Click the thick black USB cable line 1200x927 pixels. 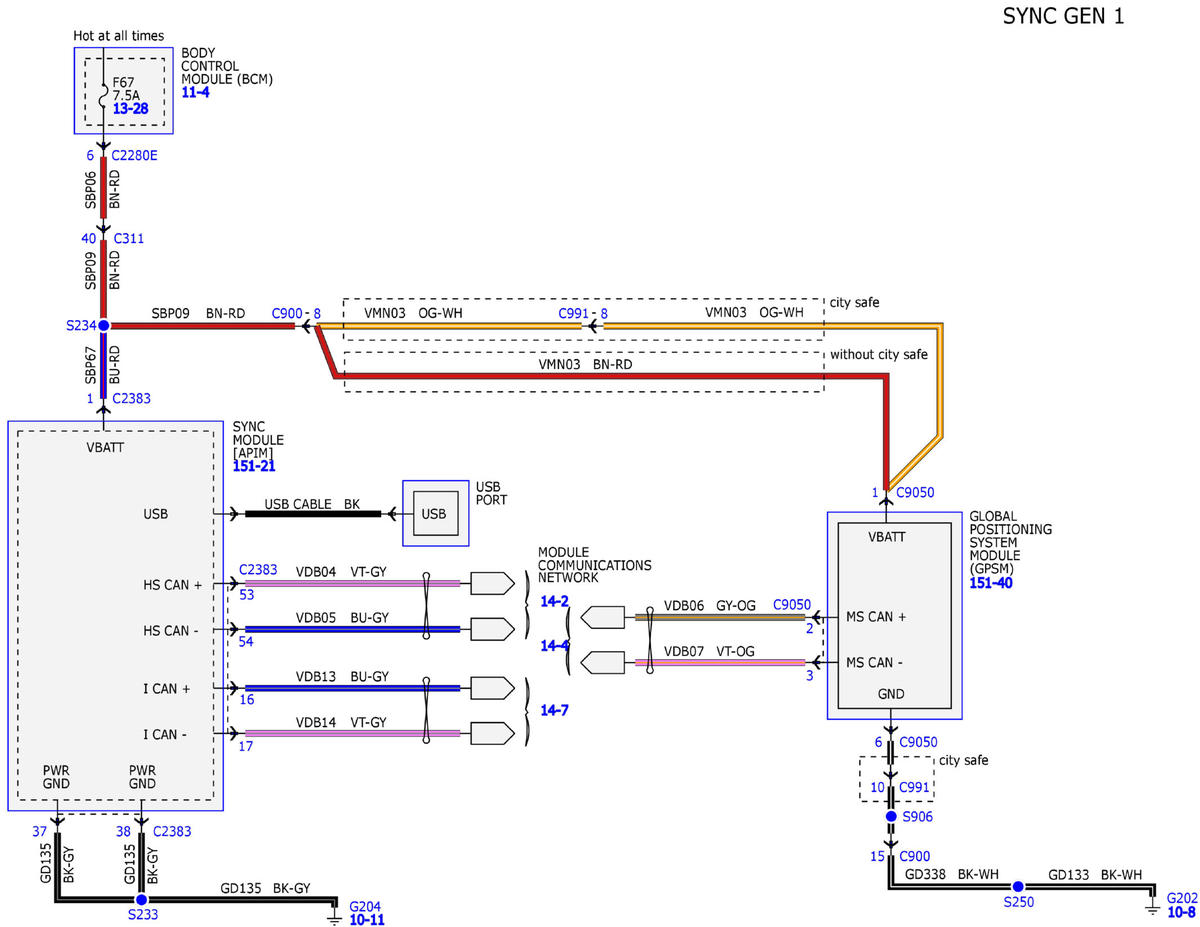click(313, 514)
